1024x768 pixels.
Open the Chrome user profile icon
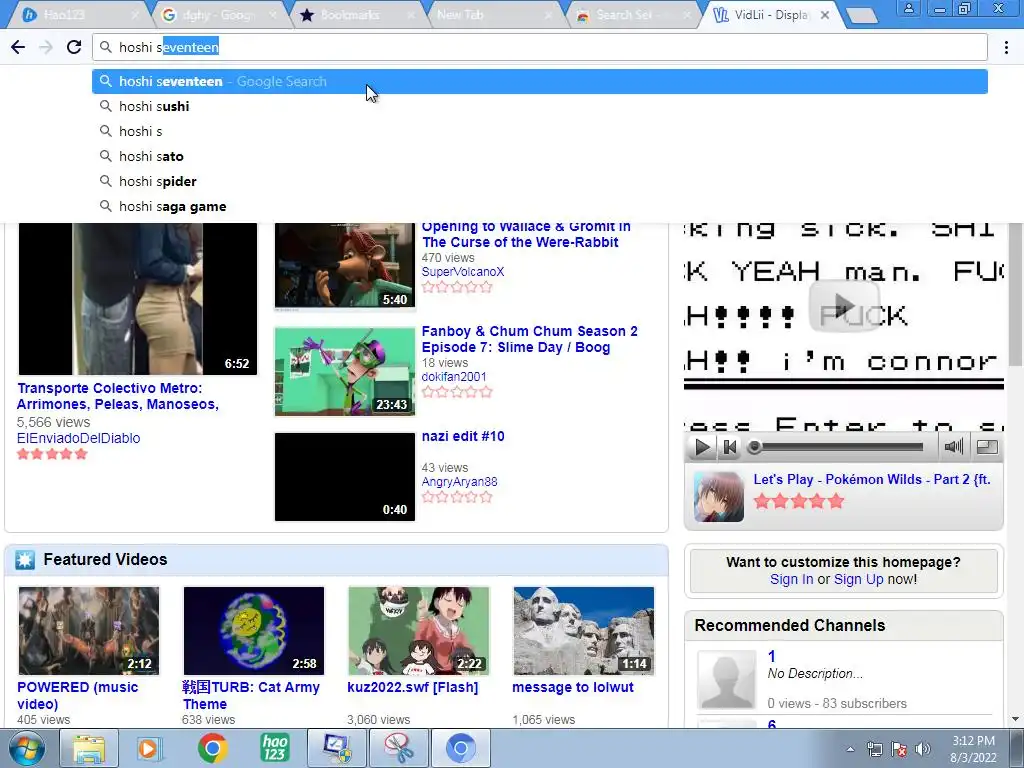pos(908,8)
